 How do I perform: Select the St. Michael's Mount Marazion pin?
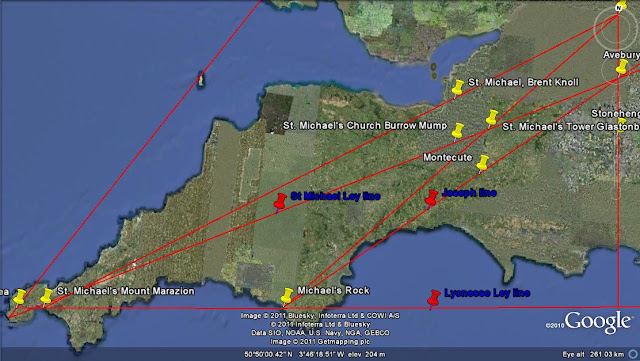(x=47, y=296)
